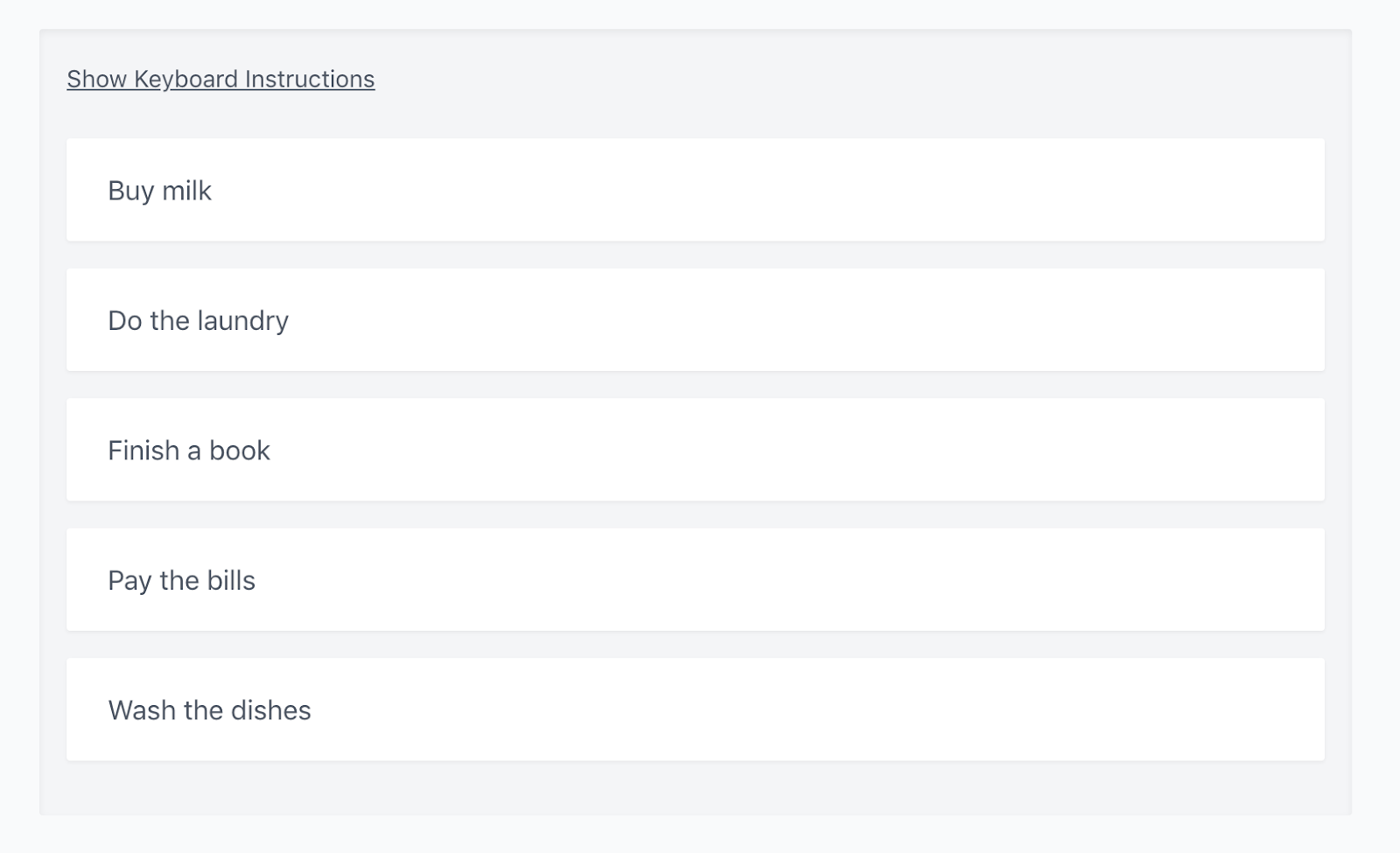Click the word "book" in the list
Screen dimensions: 1400x853
coord(240,451)
